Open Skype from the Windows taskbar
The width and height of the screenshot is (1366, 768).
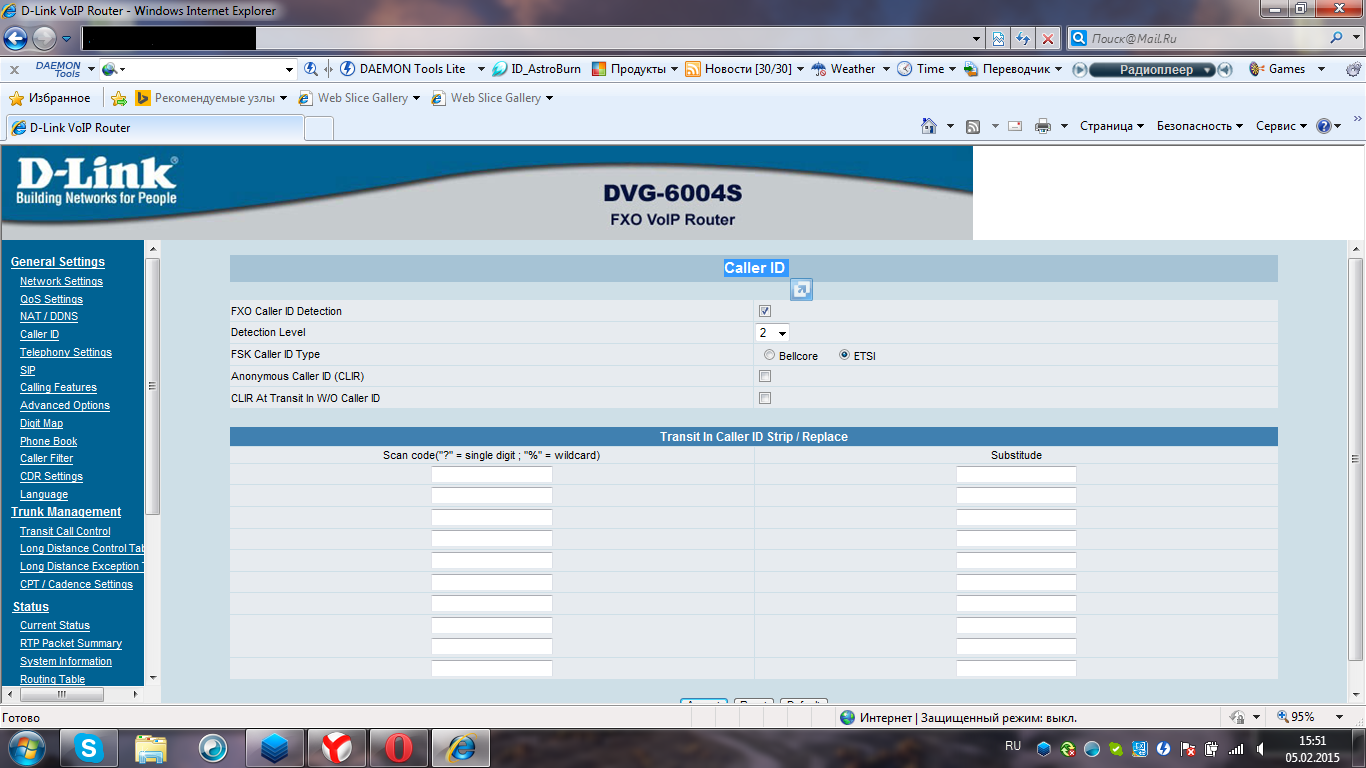(88, 747)
